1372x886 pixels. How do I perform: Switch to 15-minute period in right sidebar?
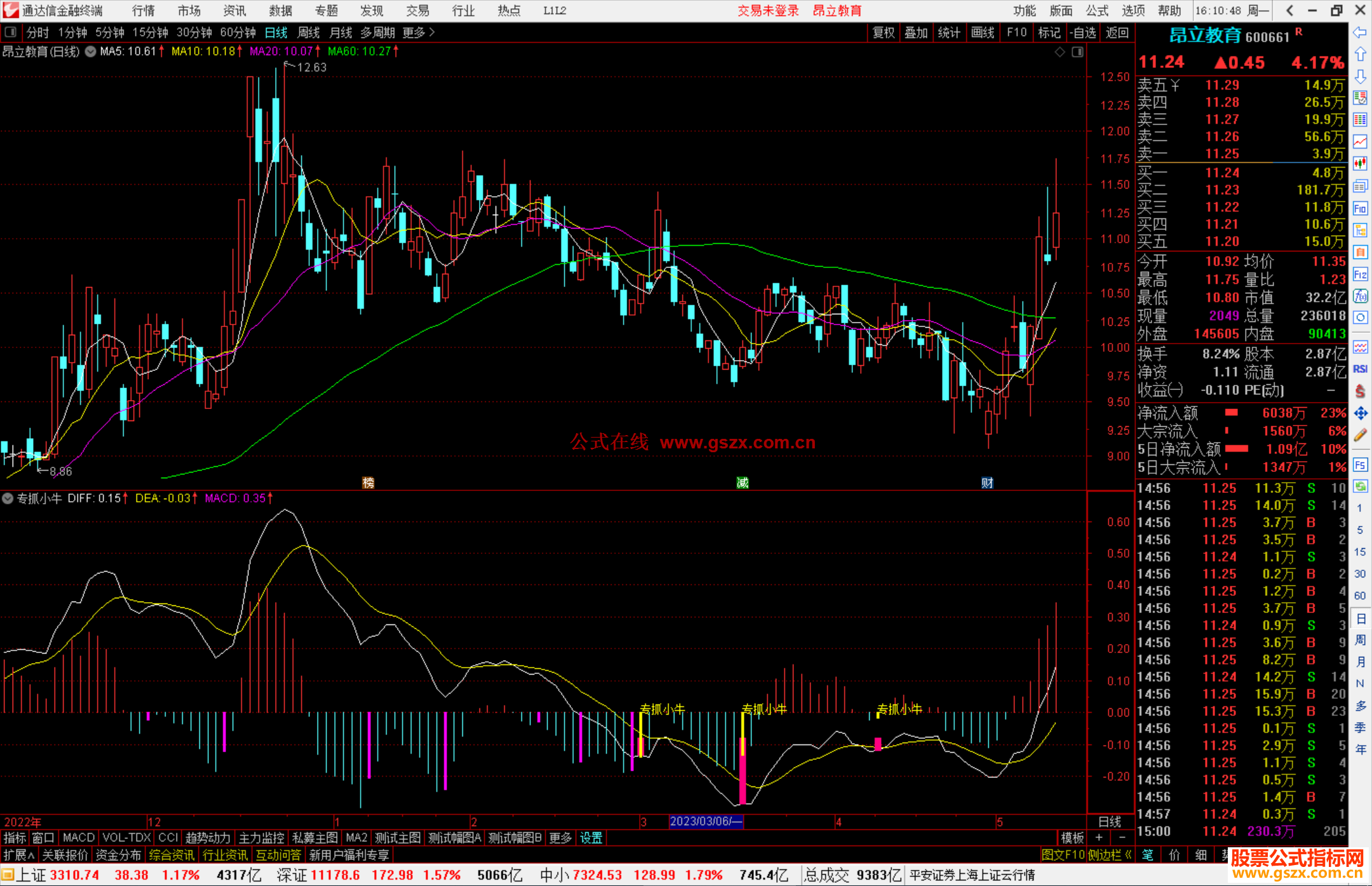1359,552
